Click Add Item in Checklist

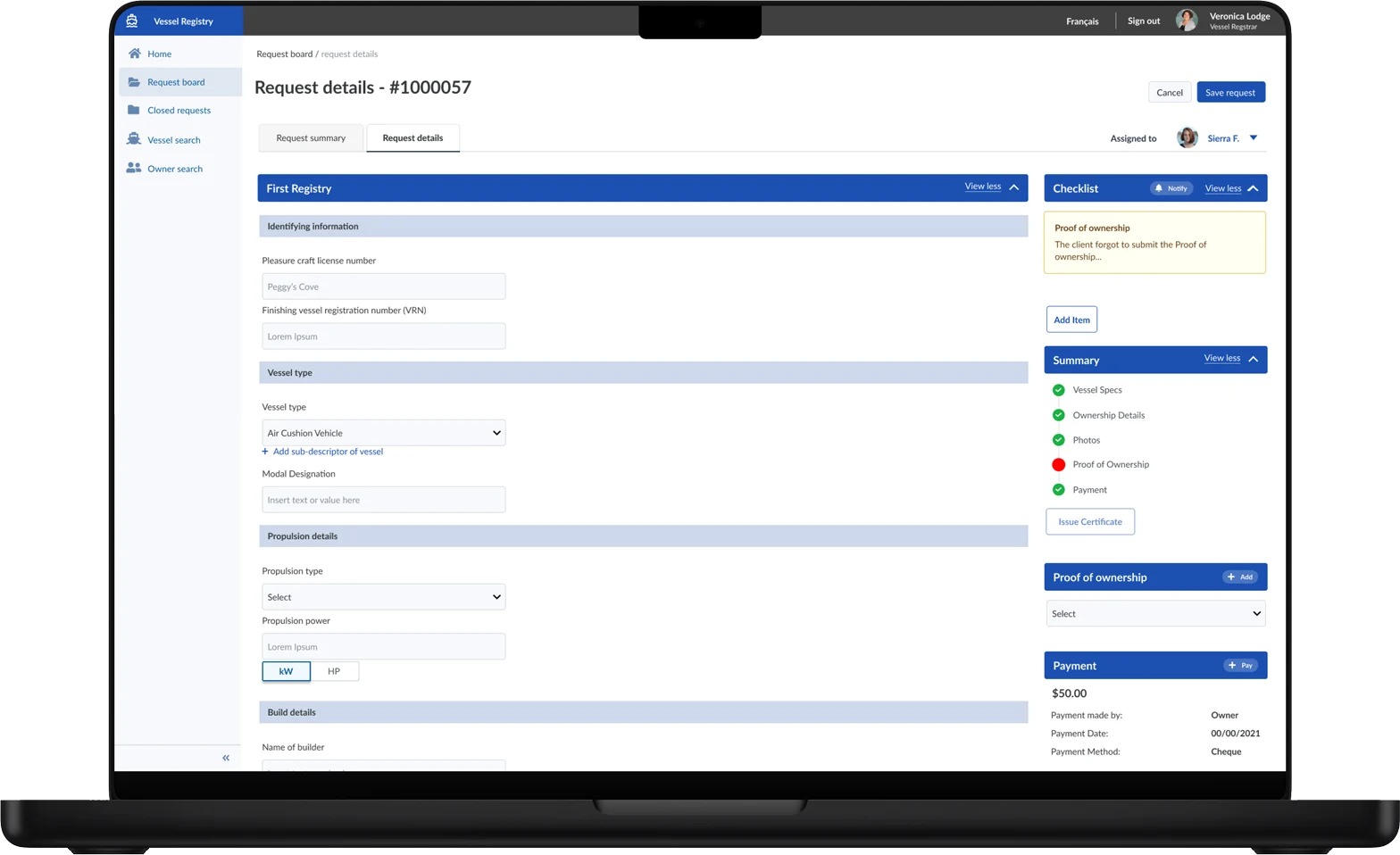[1071, 320]
